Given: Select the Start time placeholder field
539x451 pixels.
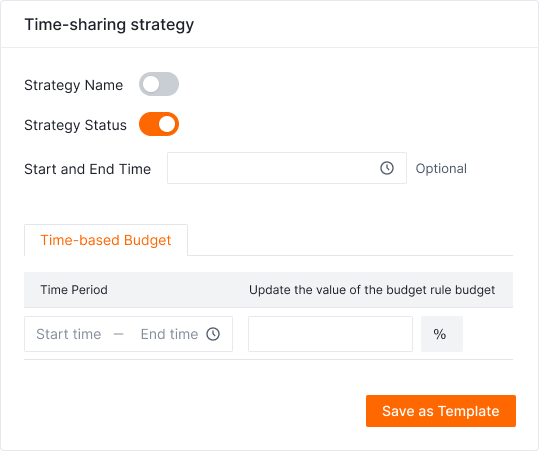Looking at the screenshot, I should click(x=69, y=334).
